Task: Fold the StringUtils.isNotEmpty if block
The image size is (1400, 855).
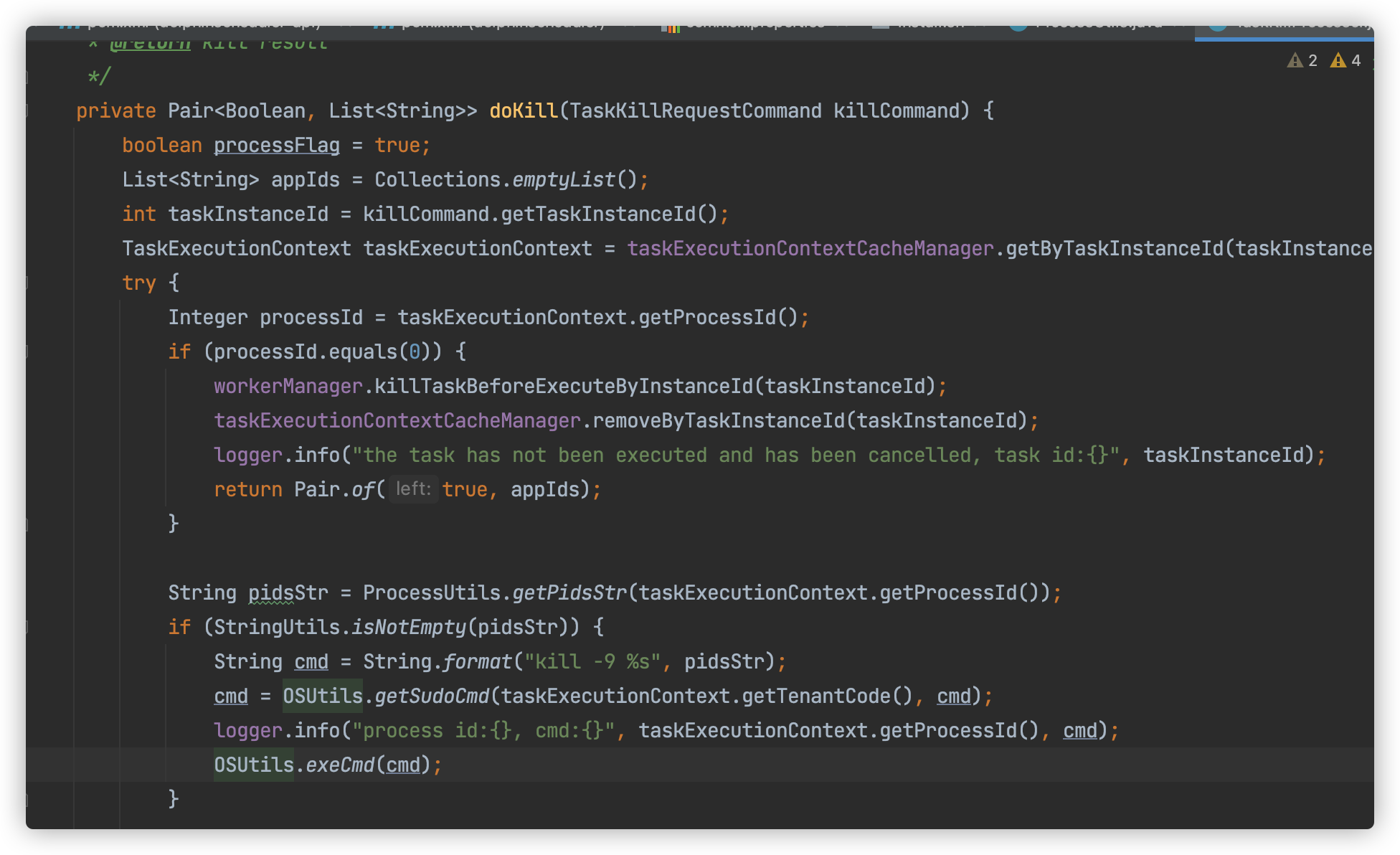Action: tap(28, 627)
